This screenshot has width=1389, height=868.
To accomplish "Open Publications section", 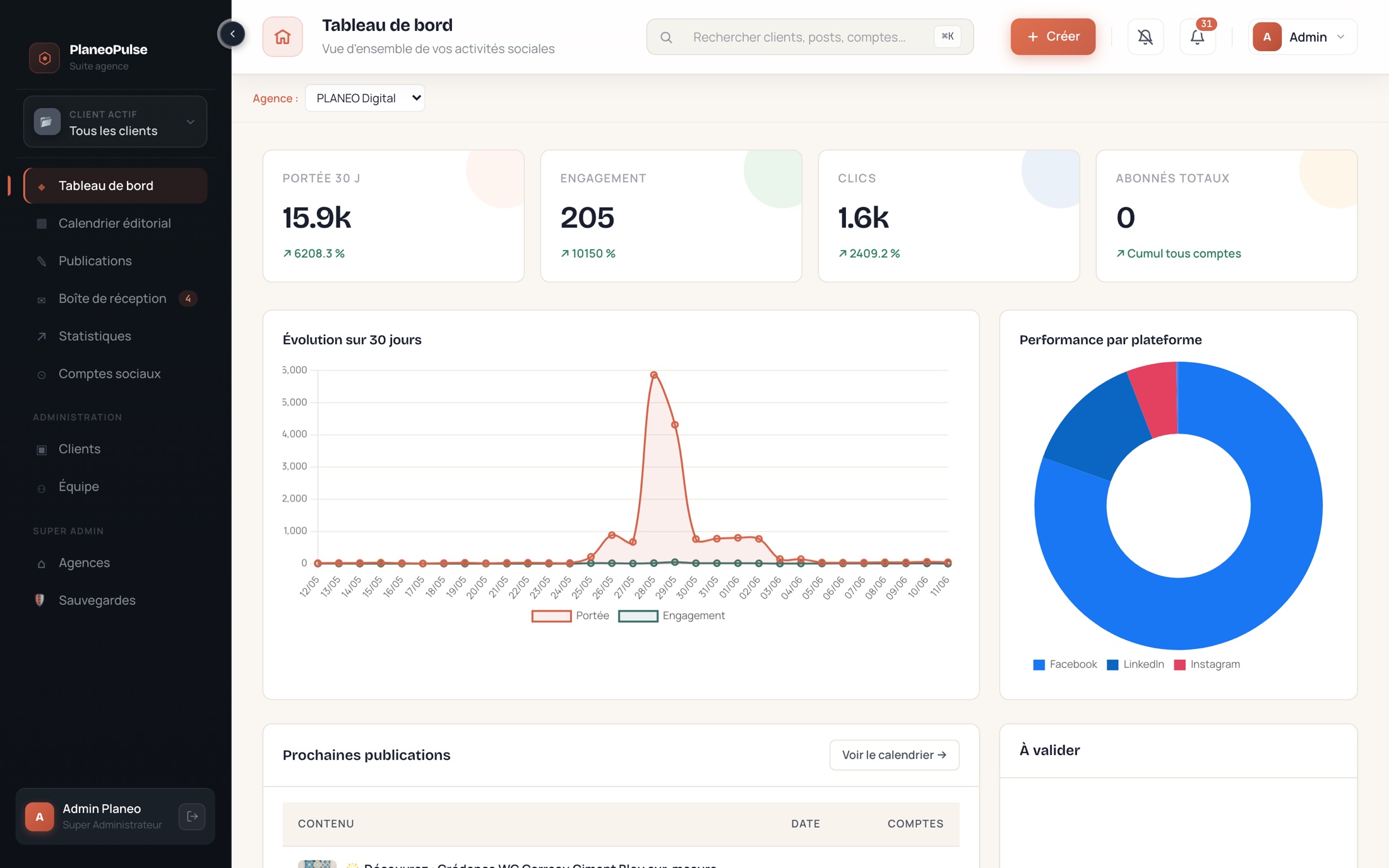I will 116,261.
